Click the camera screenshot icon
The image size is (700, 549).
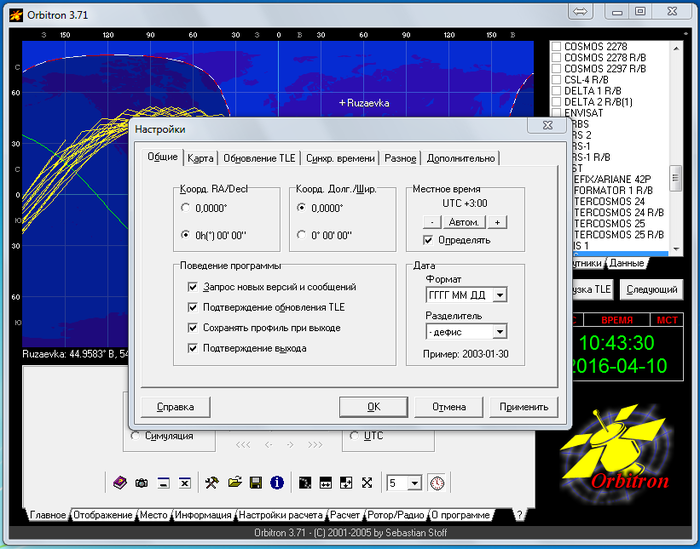[141, 483]
